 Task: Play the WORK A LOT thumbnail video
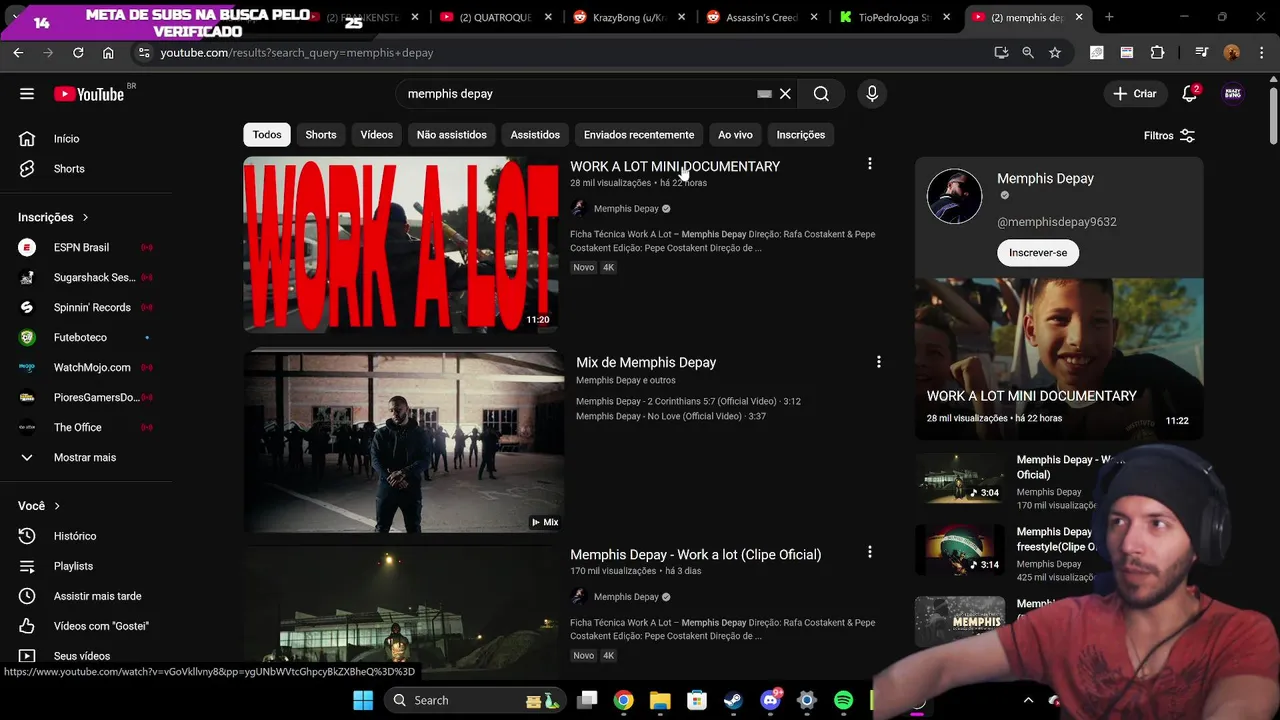click(x=401, y=245)
